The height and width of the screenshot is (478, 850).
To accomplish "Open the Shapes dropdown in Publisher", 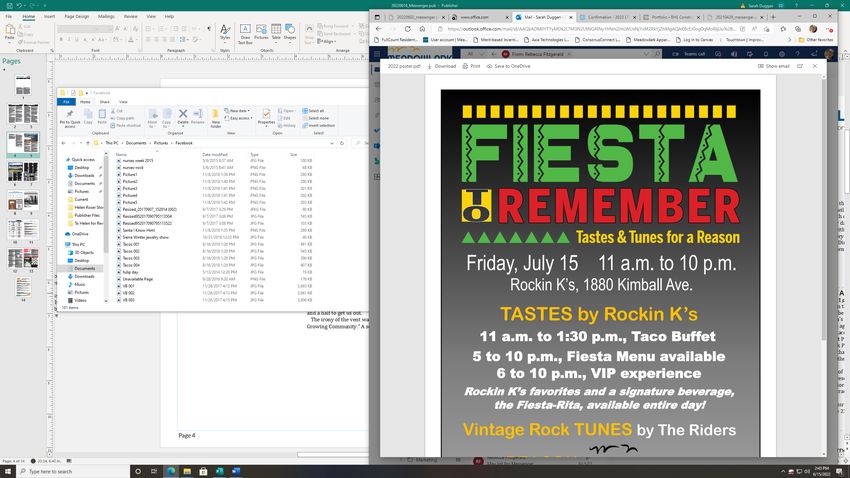I will (x=291, y=35).
